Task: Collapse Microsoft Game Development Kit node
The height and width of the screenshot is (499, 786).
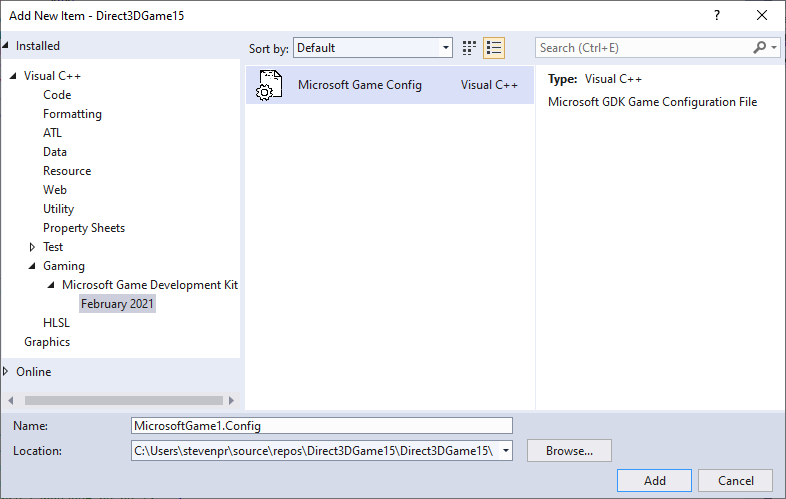Action: (51, 285)
